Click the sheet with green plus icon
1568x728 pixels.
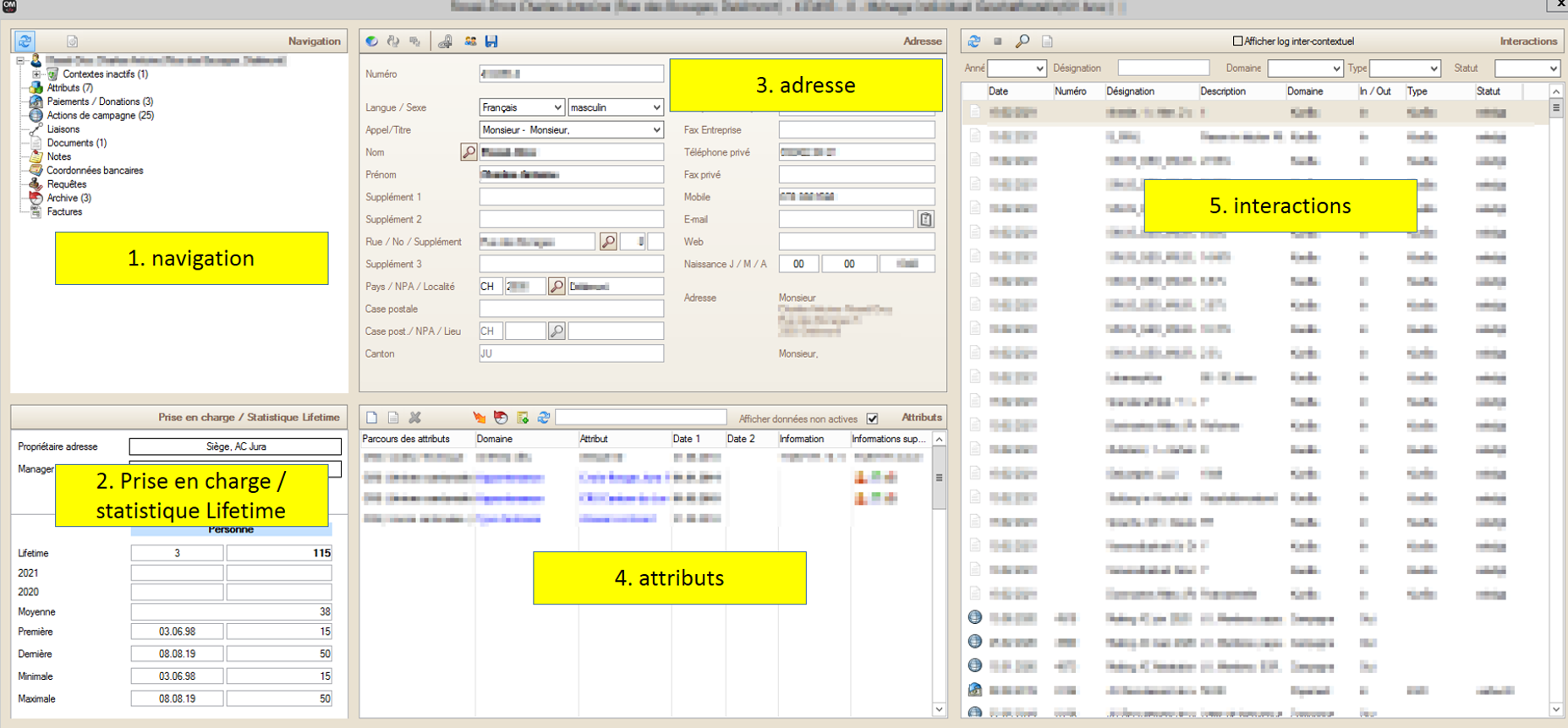523,418
